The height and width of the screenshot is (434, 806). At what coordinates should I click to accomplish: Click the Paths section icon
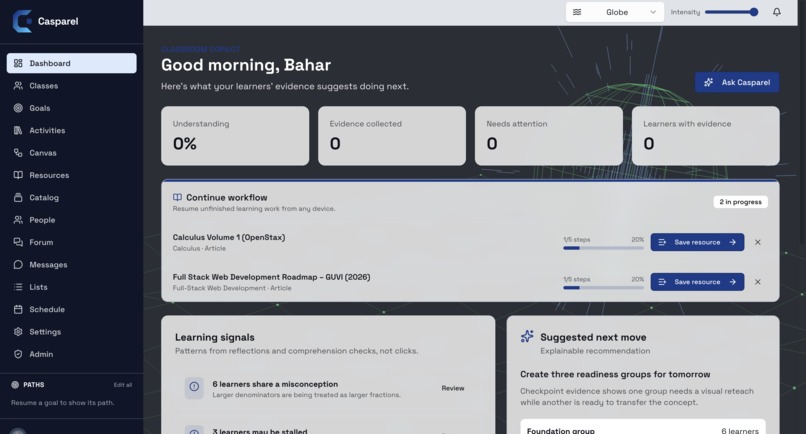(x=15, y=385)
